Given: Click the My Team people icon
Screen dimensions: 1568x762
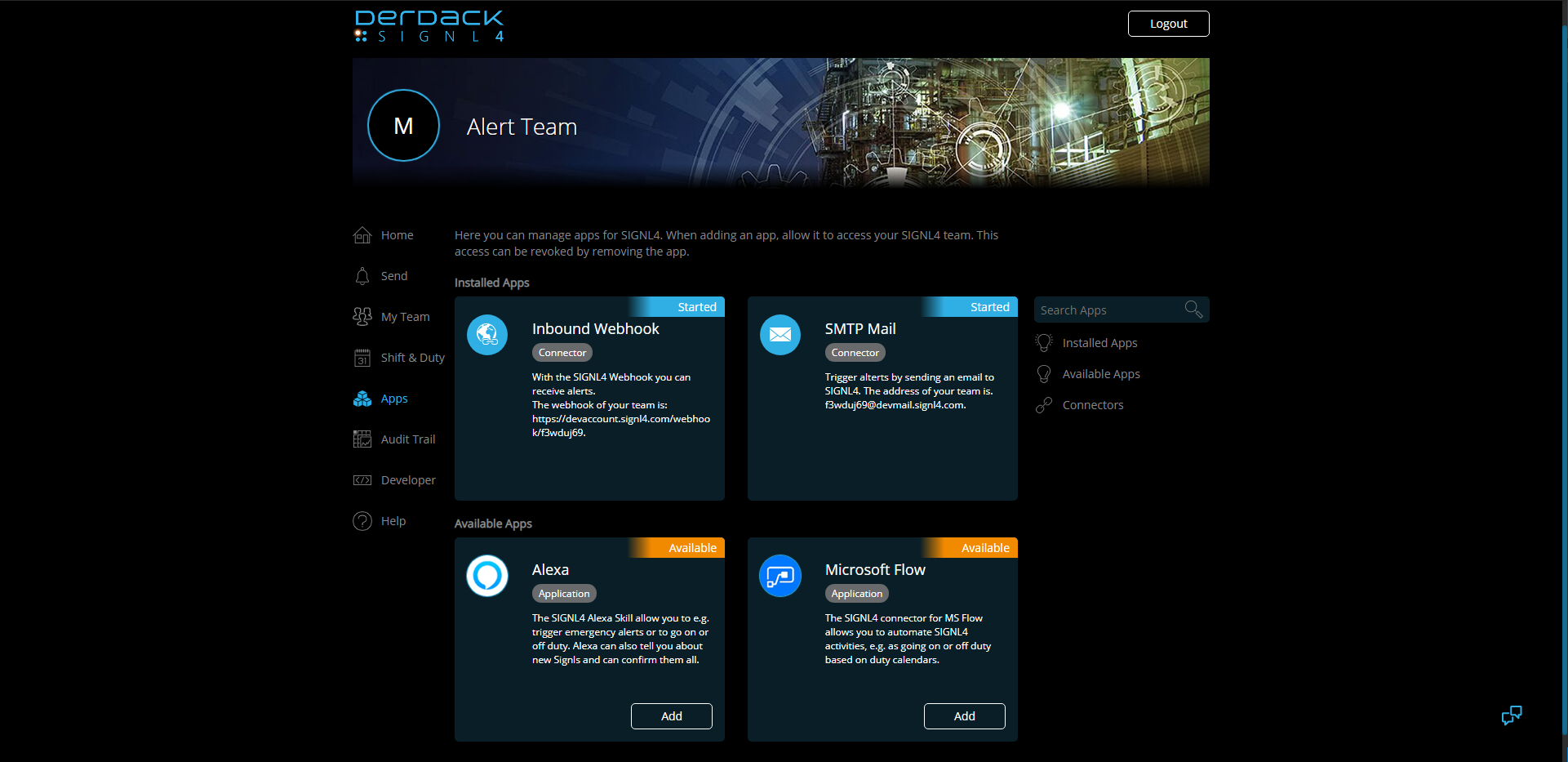Looking at the screenshot, I should pyautogui.click(x=362, y=317).
